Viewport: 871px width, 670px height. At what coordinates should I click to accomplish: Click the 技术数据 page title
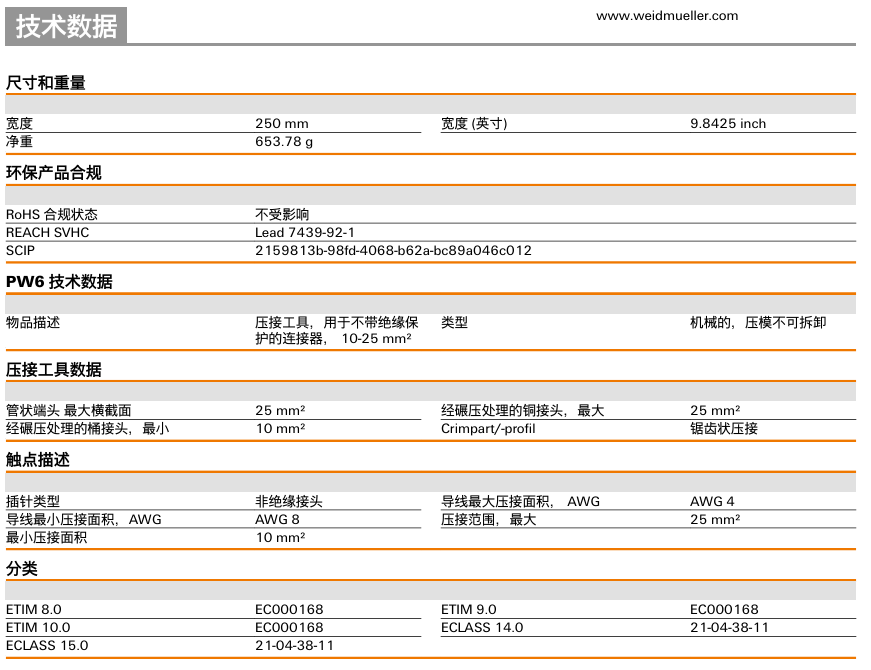(x=67, y=26)
